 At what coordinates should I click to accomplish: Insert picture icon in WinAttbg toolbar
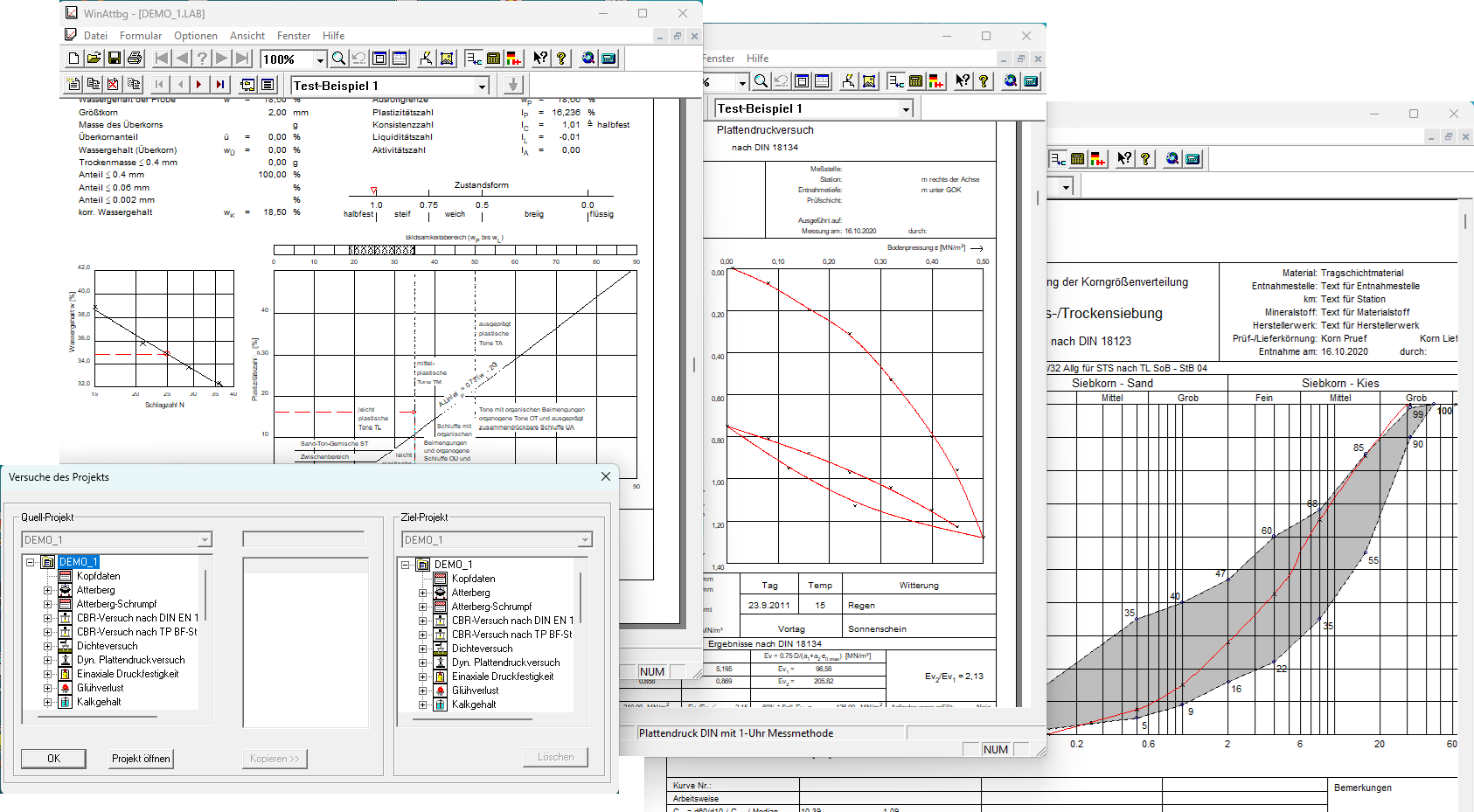447,59
